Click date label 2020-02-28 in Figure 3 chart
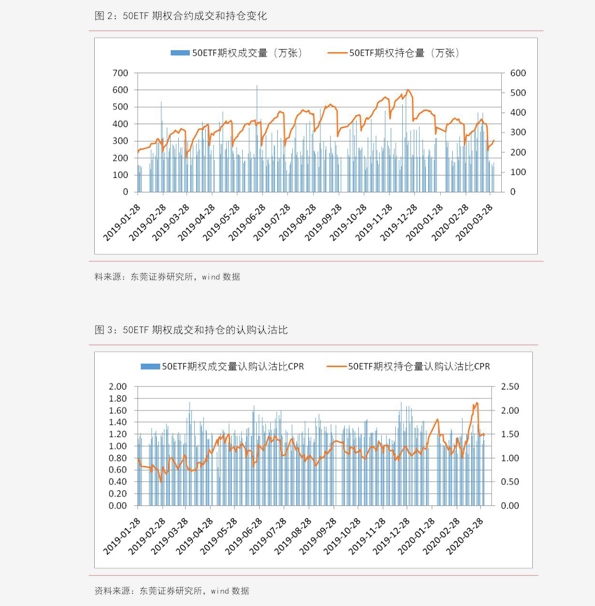 pos(441,536)
